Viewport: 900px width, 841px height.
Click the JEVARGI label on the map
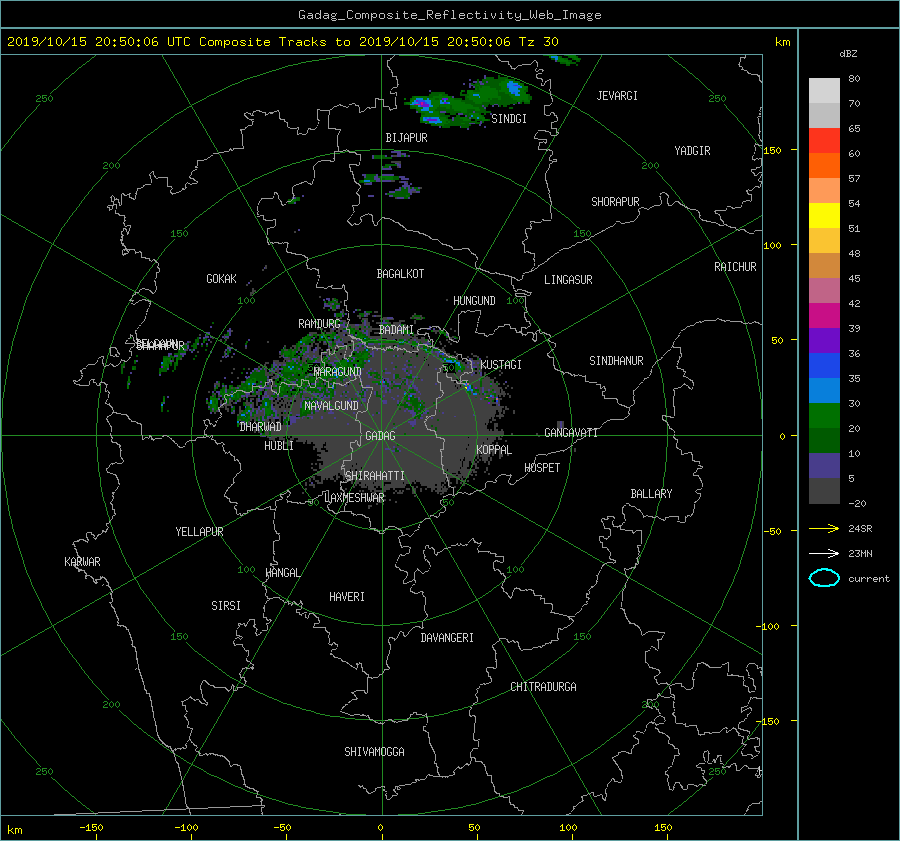point(617,96)
